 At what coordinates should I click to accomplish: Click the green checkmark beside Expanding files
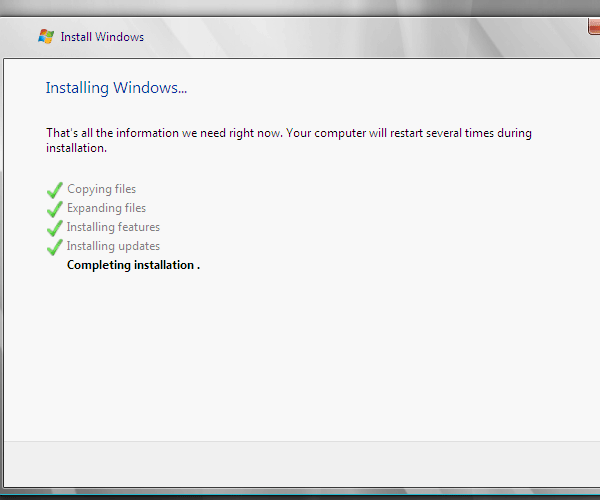pyautogui.click(x=55, y=209)
